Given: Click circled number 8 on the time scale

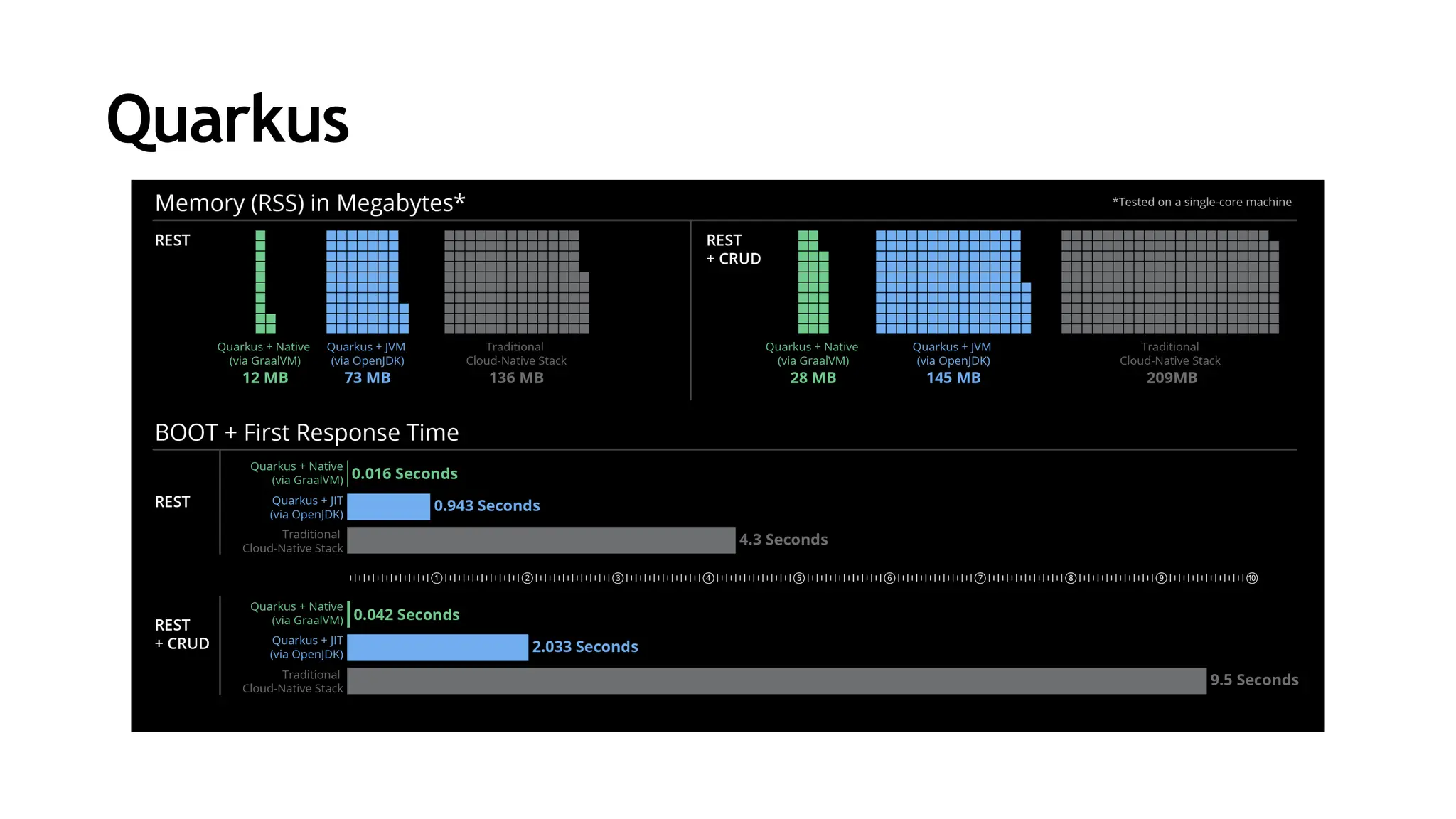Looking at the screenshot, I should [x=1071, y=578].
